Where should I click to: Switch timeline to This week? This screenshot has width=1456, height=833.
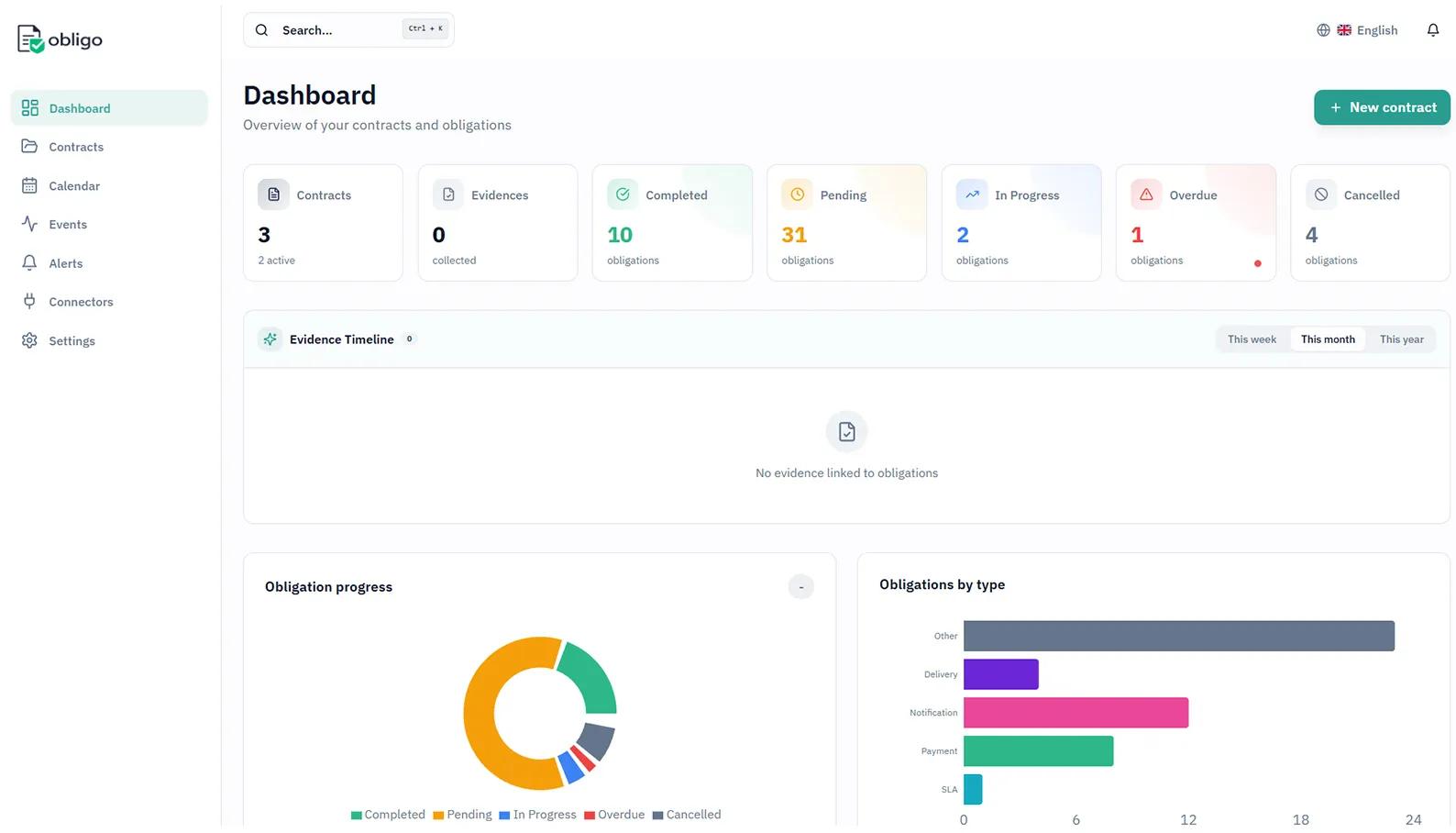(x=1252, y=339)
